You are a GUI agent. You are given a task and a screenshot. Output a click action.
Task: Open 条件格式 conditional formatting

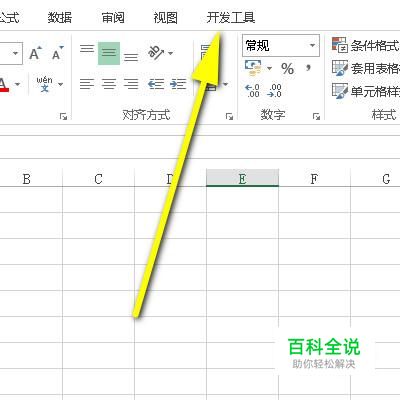pos(366,45)
